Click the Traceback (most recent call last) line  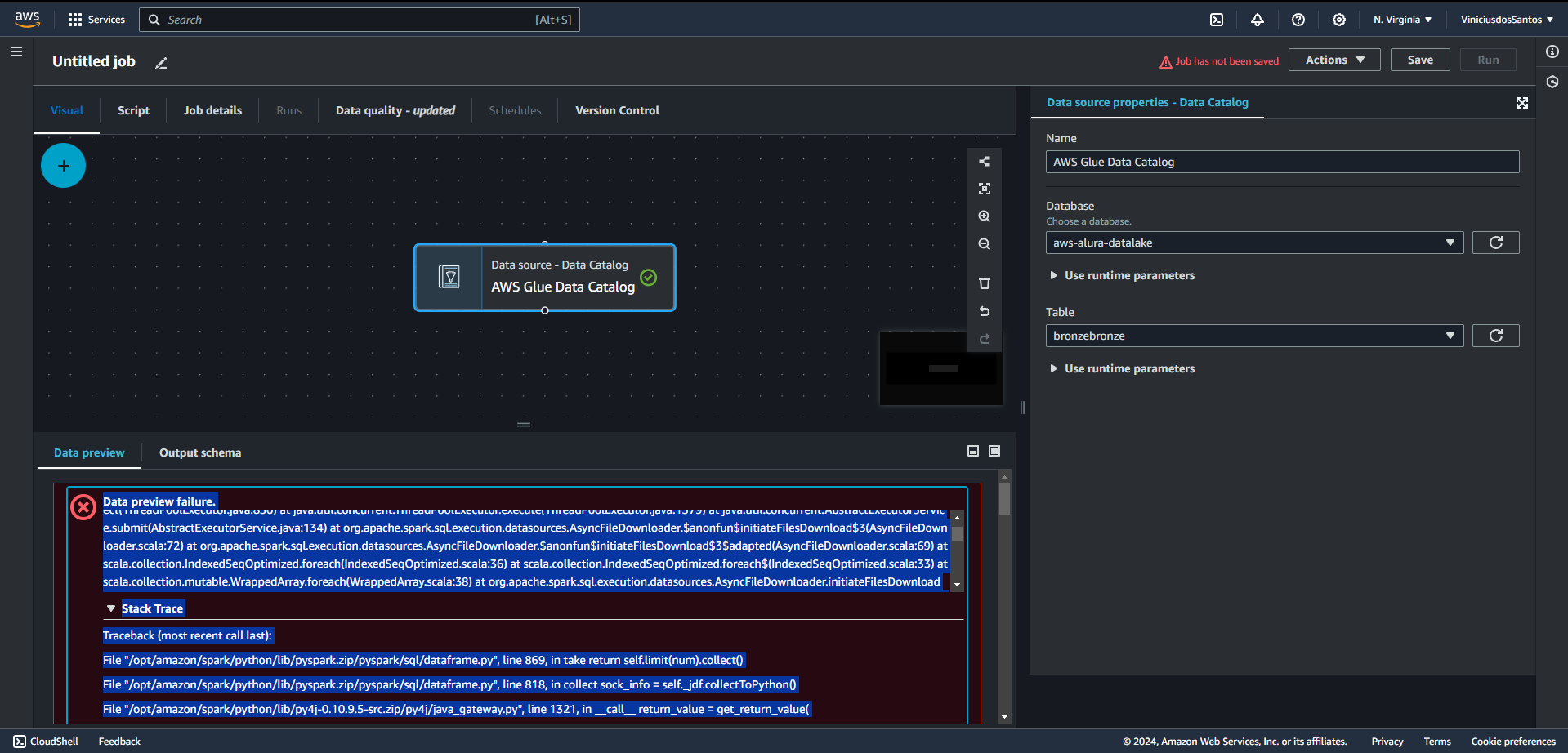click(x=187, y=635)
